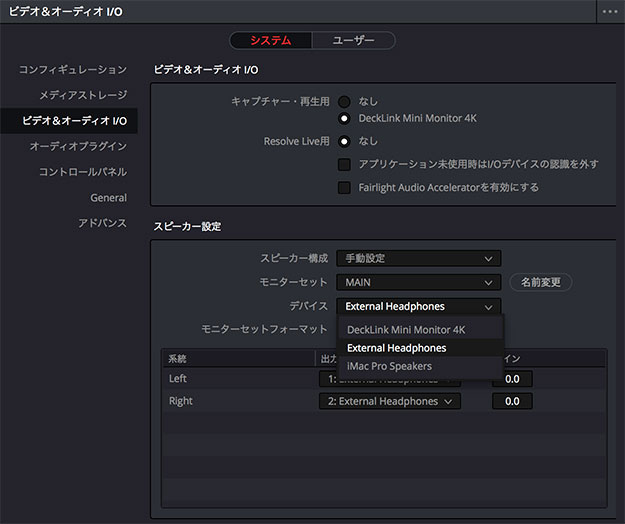625x524 pixels.
Task: Select なし for キャプチャー・再生用
Action: pyautogui.click(x=344, y=102)
